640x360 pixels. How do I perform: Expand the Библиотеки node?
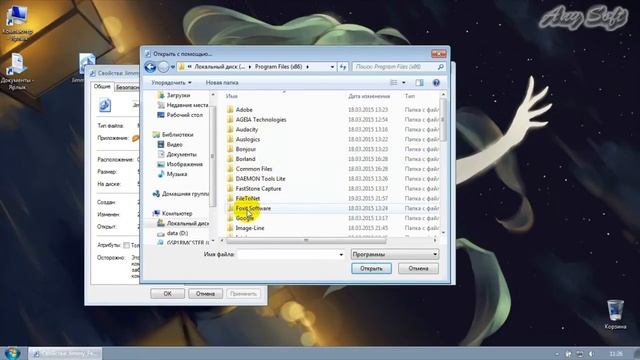[173, 134]
